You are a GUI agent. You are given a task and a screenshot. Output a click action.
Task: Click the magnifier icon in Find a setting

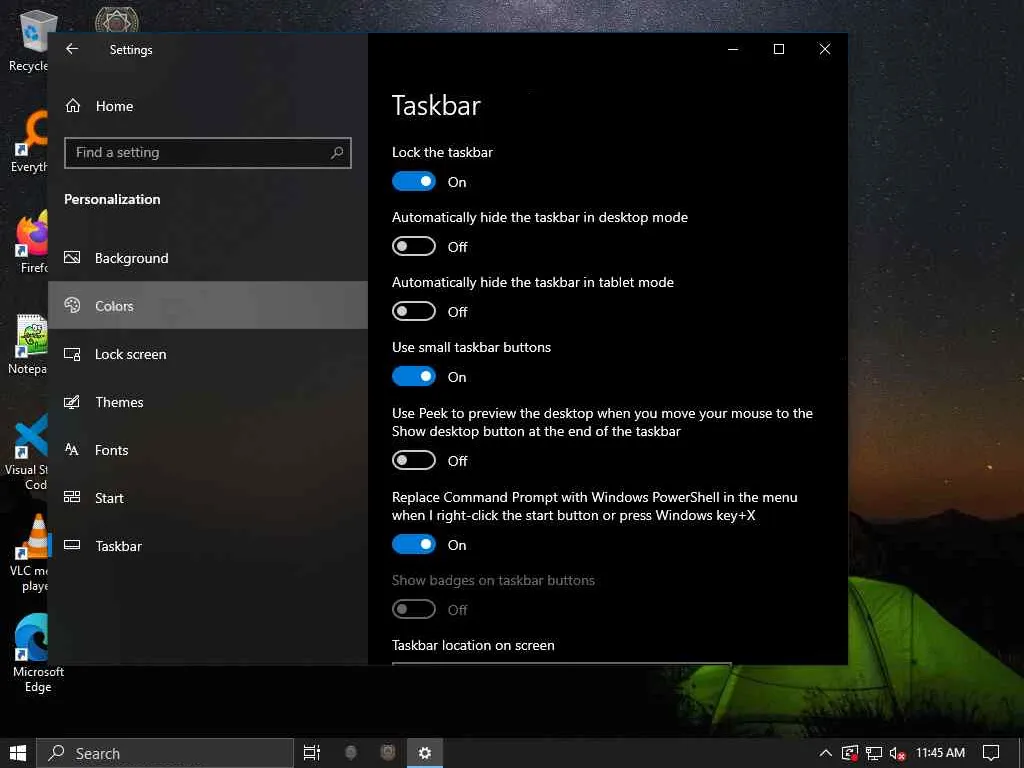click(x=337, y=152)
